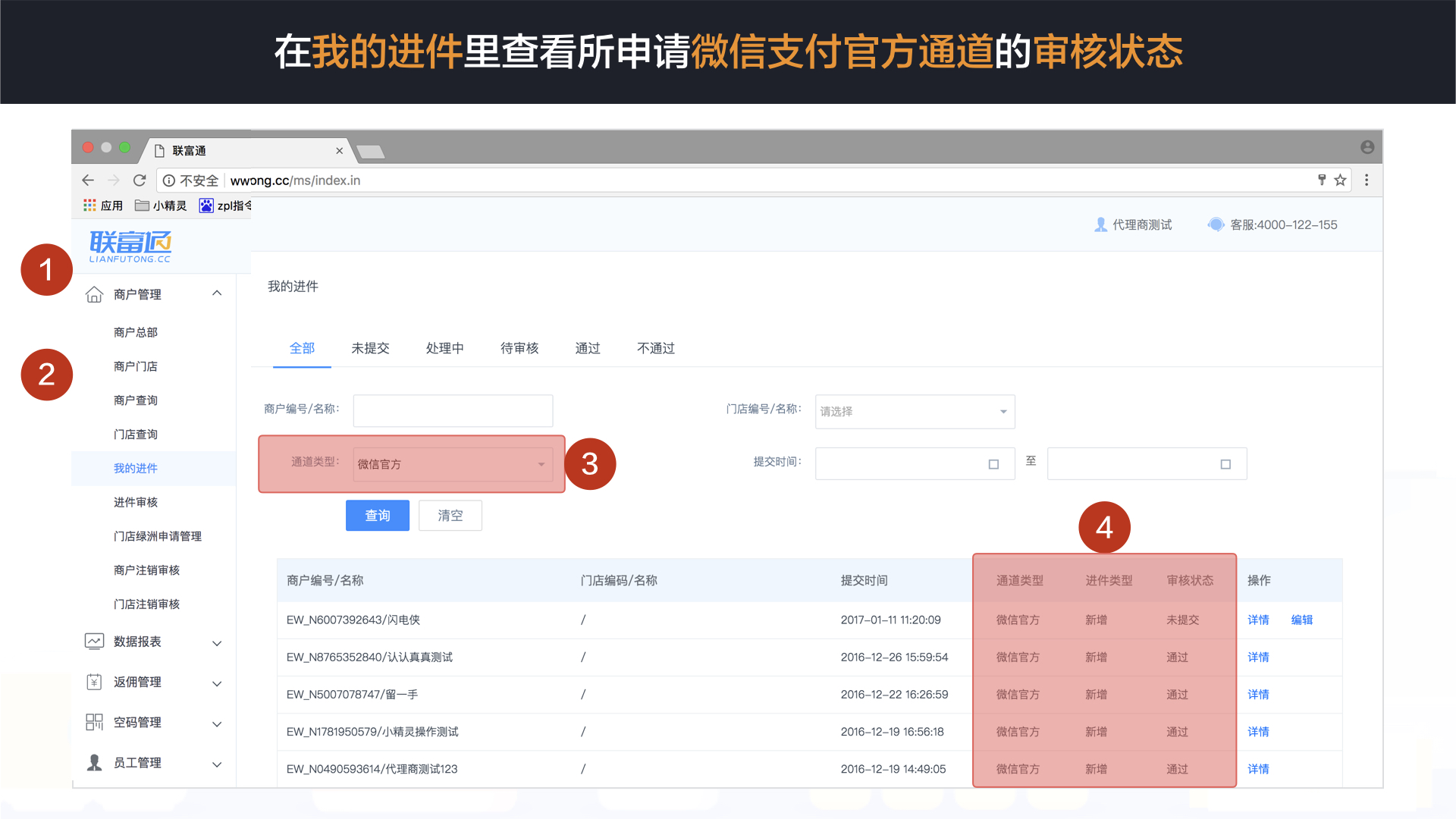The image size is (1456, 819).
Task: Click the 代理商测试 user icon
Action: click(x=1101, y=224)
